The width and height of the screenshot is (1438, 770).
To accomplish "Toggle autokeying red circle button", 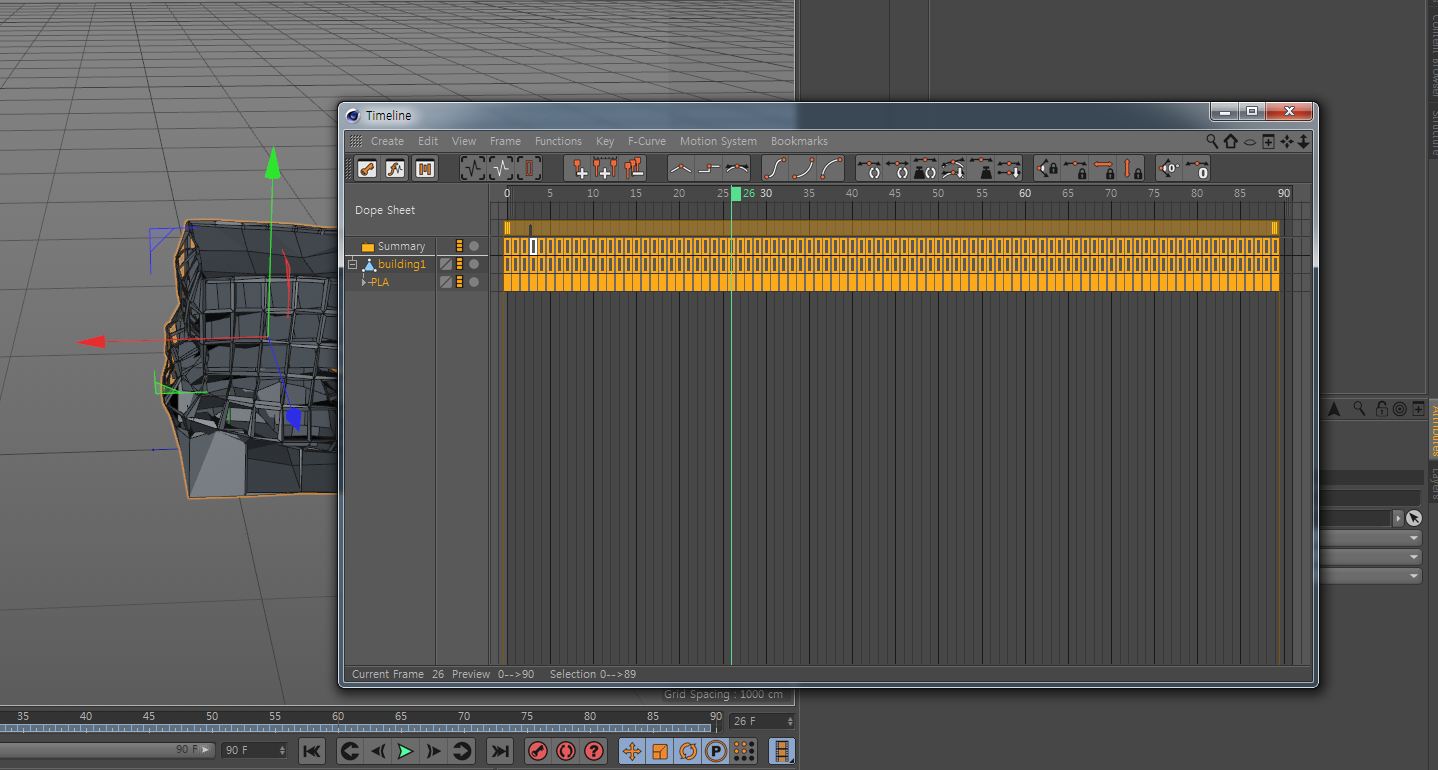I will point(566,751).
